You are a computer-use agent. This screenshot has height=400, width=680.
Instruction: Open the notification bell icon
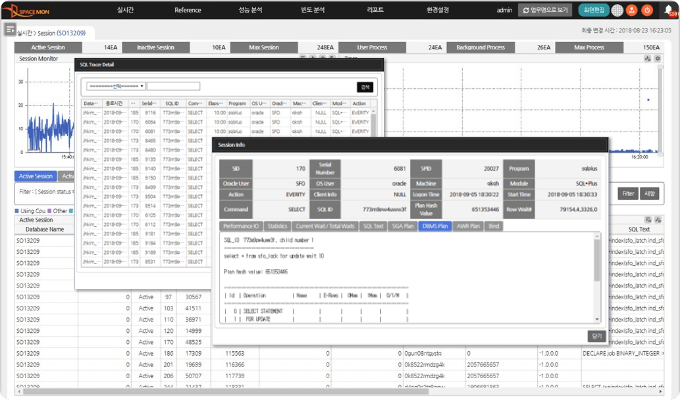tap(668, 10)
